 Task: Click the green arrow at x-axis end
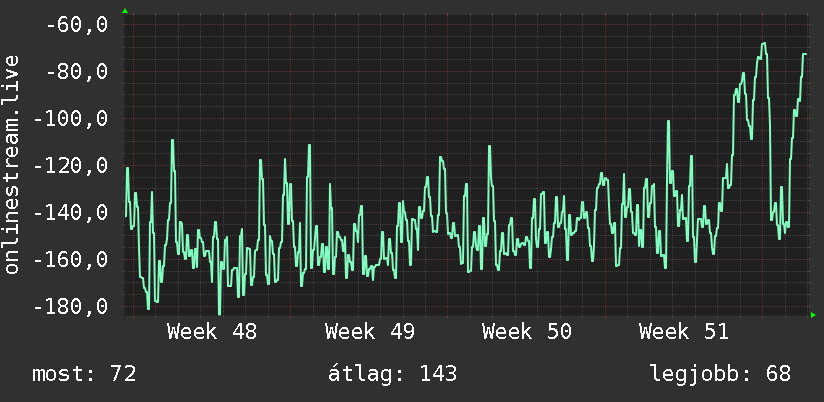[x=813, y=315]
